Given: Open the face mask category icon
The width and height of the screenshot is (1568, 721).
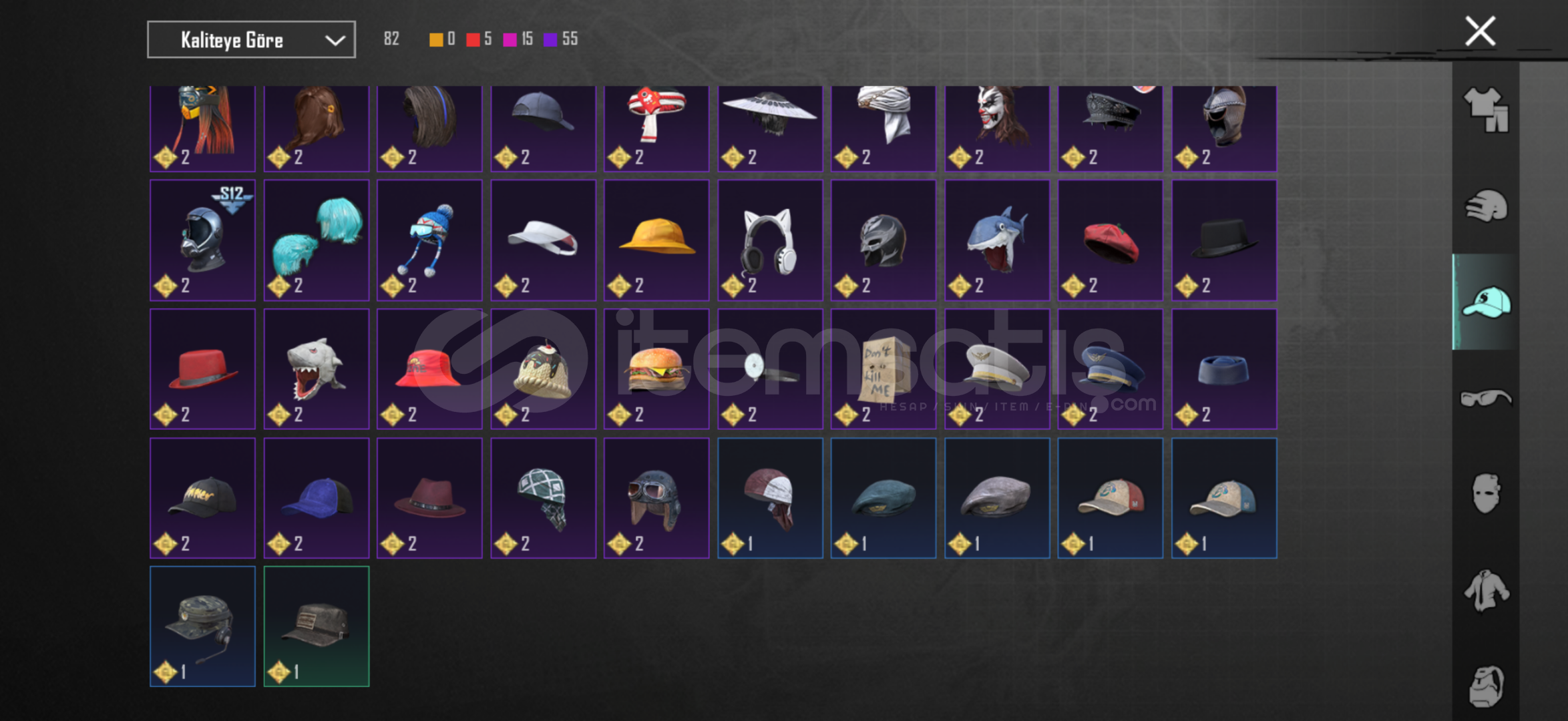Looking at the screenshot, I should click(1486, 493).
